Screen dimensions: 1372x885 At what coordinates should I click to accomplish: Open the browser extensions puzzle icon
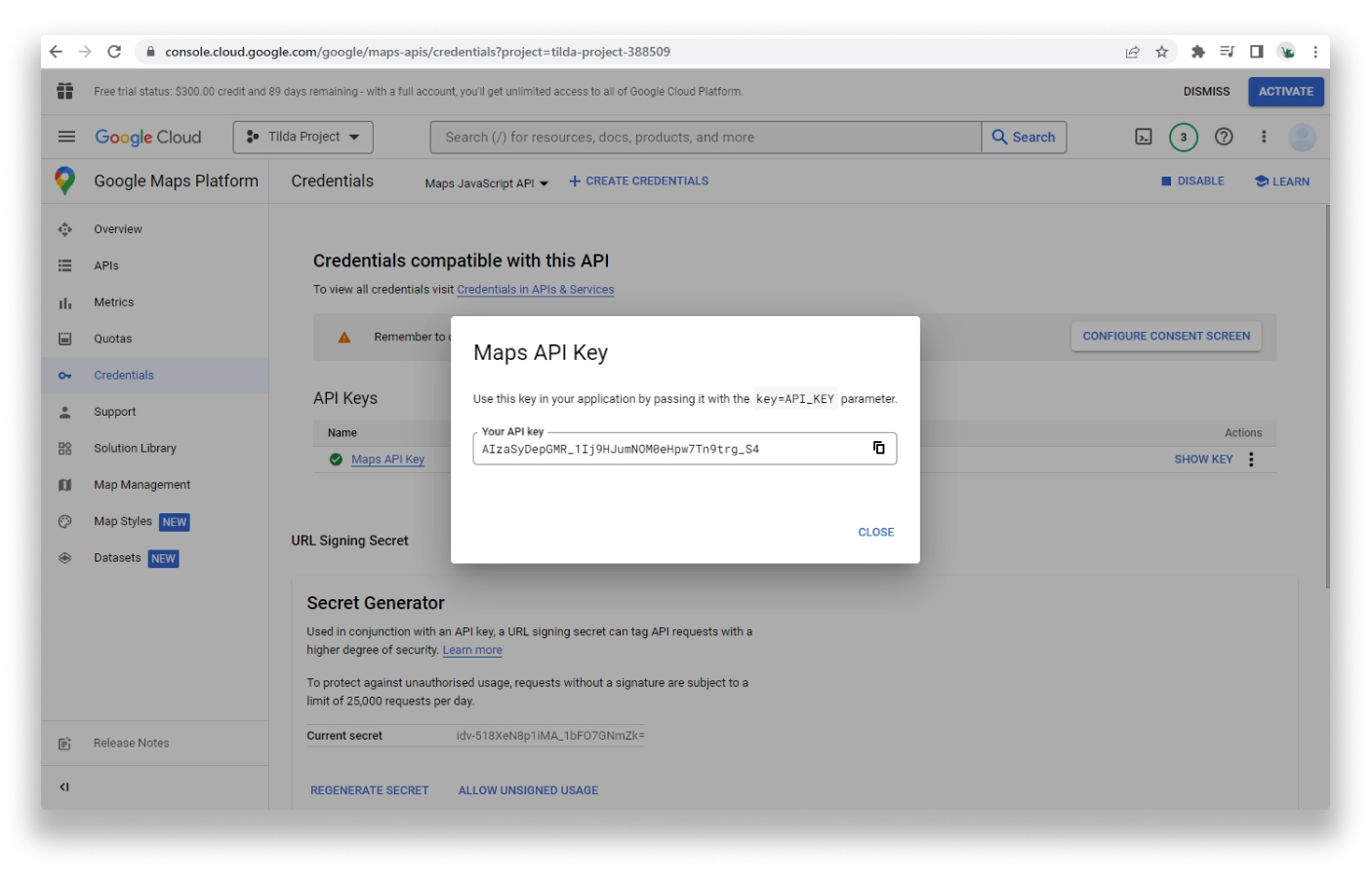point(1197,52)
